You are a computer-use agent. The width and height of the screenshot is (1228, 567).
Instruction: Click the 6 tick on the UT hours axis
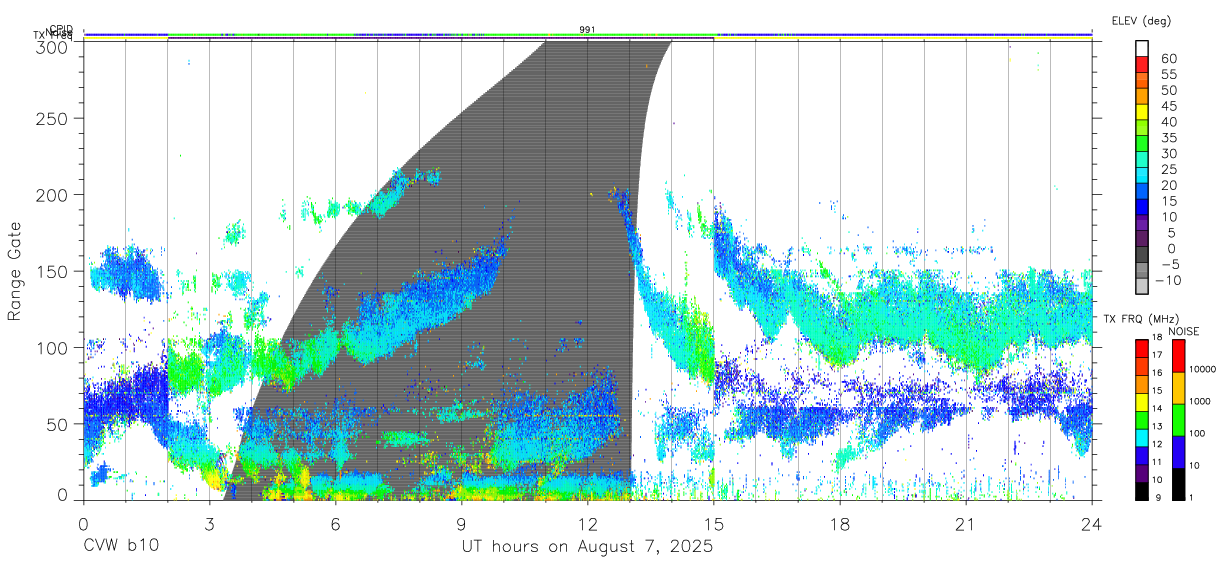click(x=336, y=523)
